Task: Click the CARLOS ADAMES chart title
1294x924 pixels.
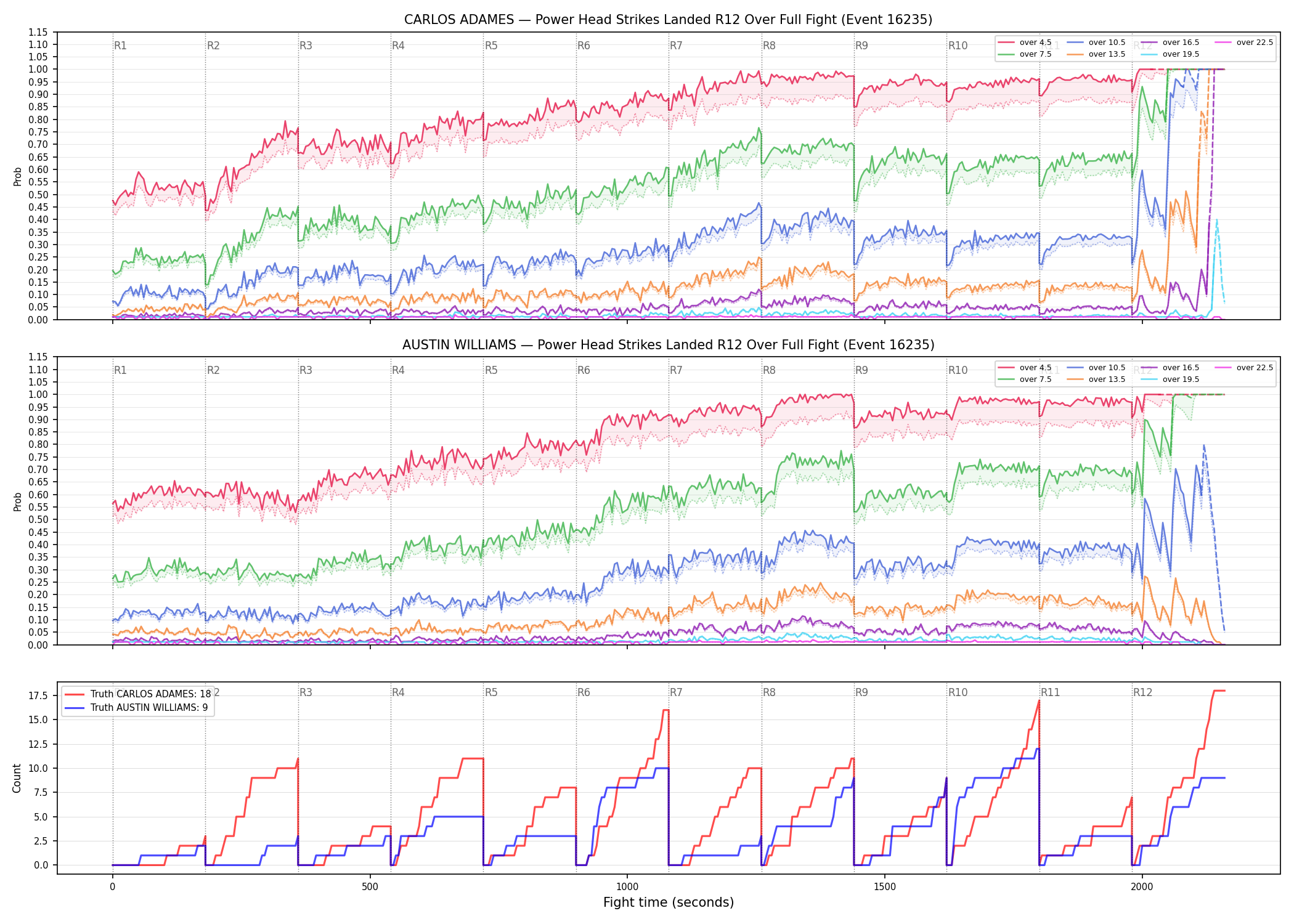Action: tap(668, 20)
